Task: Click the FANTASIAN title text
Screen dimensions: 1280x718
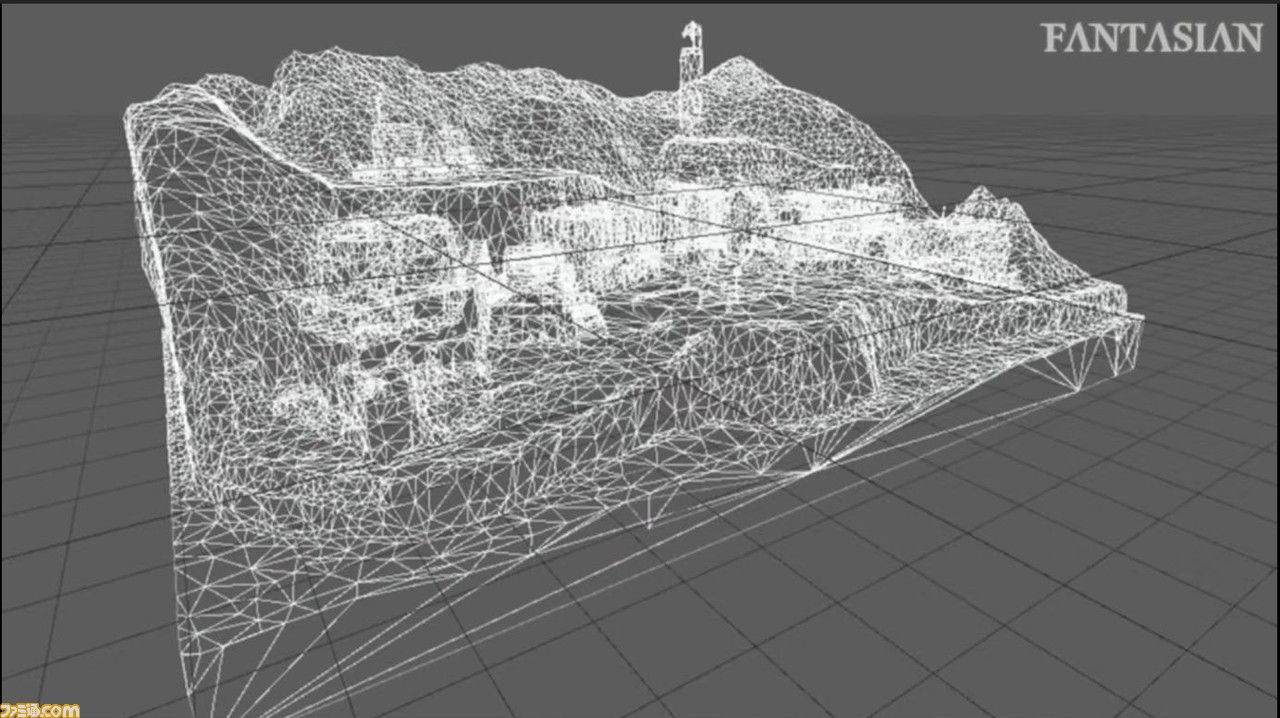Action: (x=1152, y=38)
